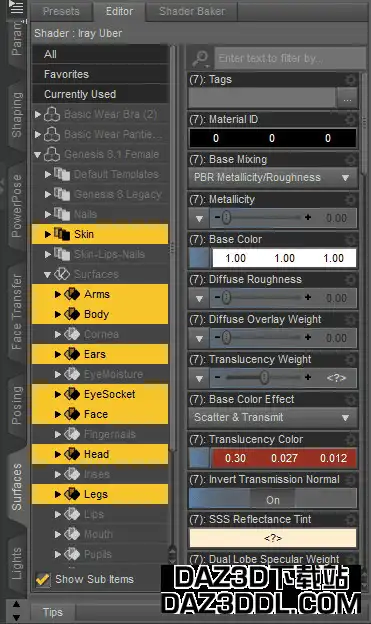Open Material ID gear settings

coord(350,119)
